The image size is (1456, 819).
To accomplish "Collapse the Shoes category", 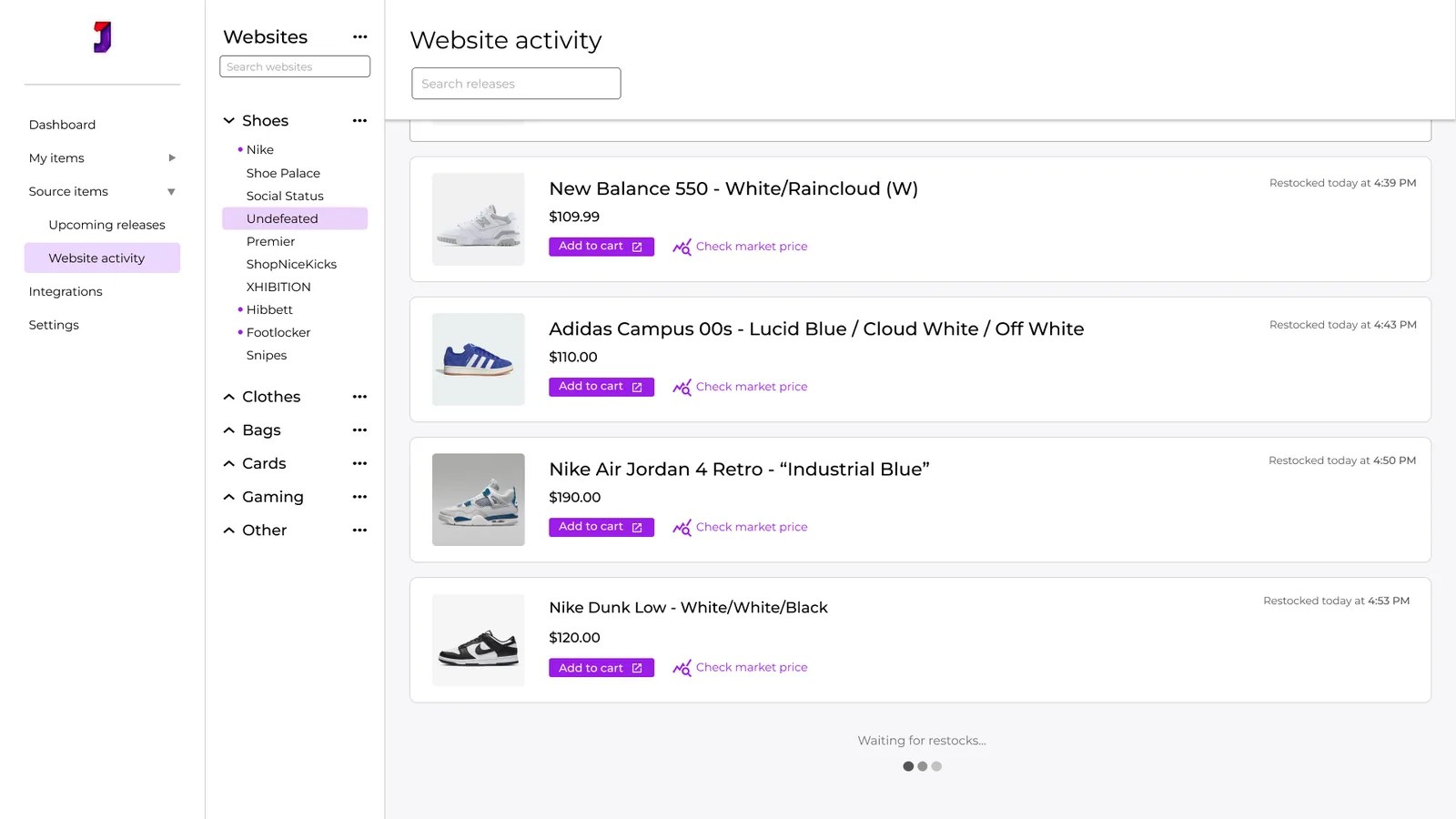I will point(229,121).
